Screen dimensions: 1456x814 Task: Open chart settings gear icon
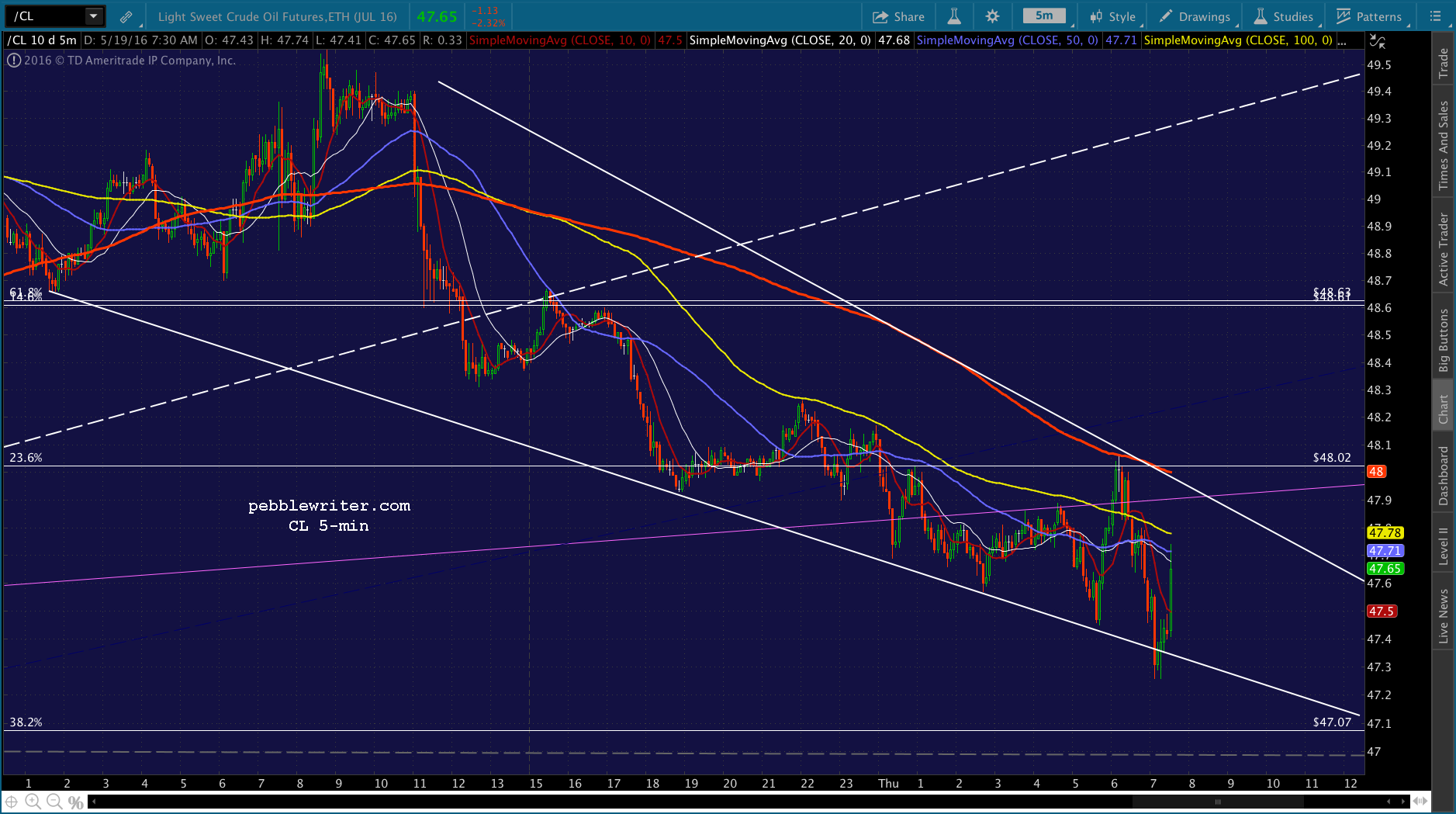coord(992,16)
